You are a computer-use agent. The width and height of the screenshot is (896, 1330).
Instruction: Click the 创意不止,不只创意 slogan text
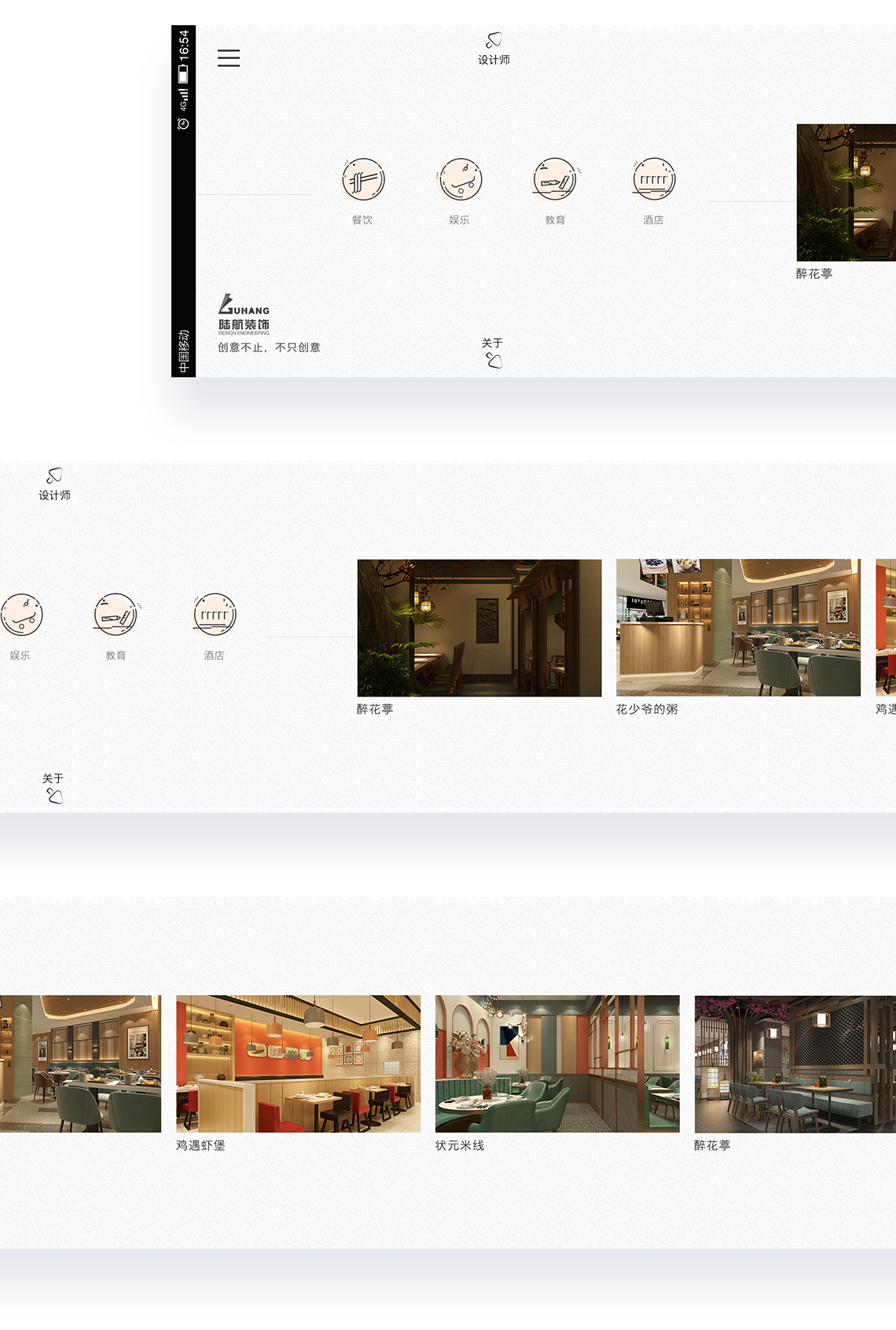(269, 347)
